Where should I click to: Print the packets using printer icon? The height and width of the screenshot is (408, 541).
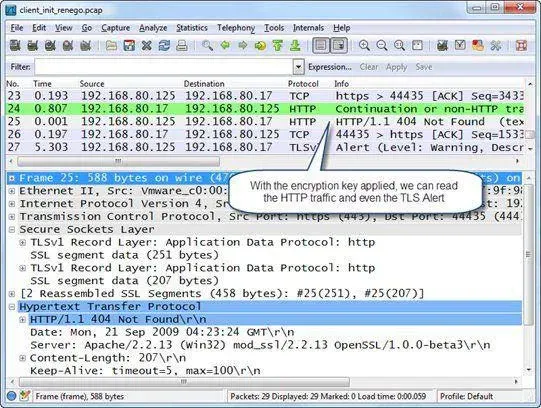(x=182, y=46)
